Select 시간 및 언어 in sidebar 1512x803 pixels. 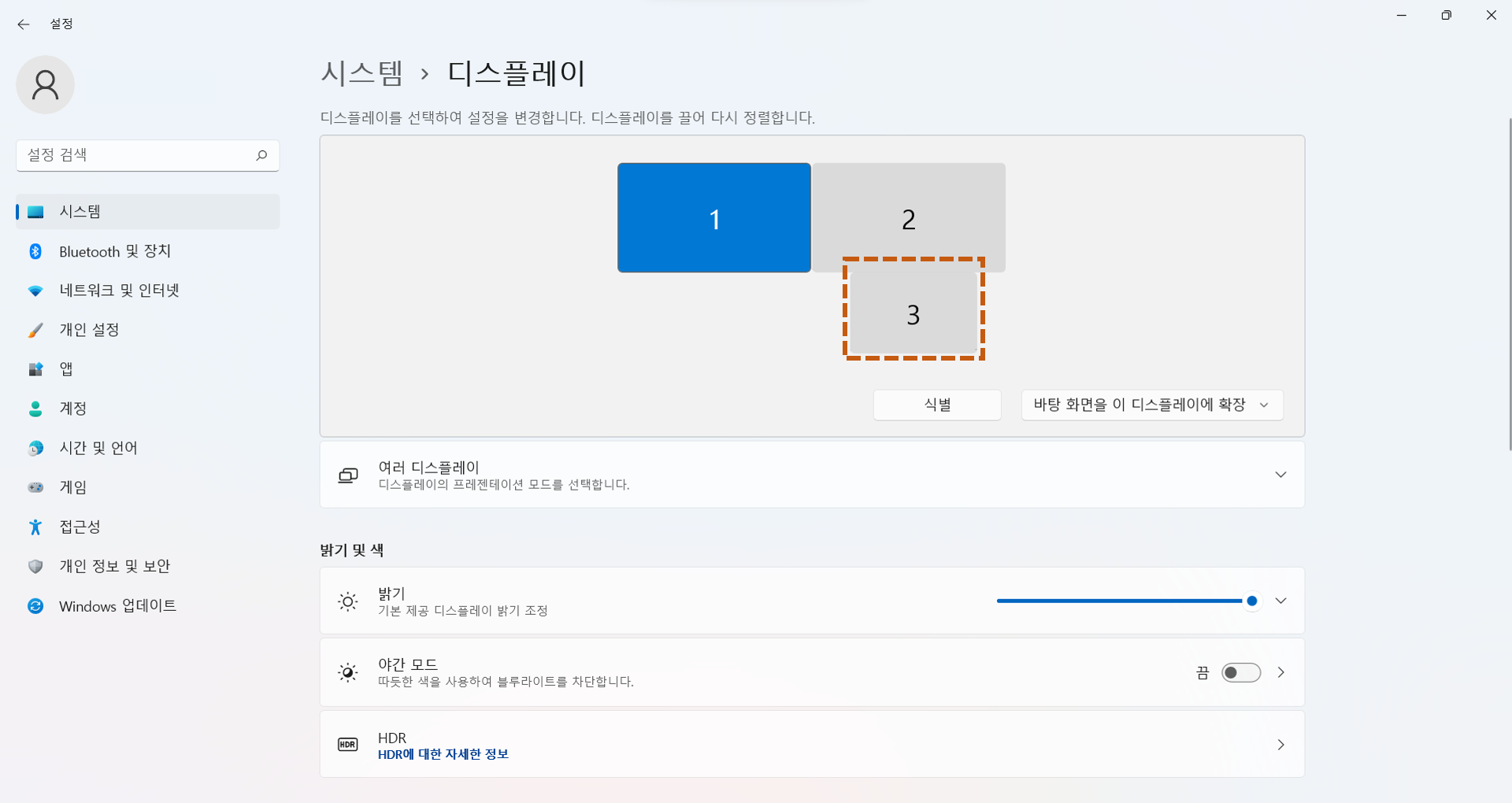pos(148,448)
